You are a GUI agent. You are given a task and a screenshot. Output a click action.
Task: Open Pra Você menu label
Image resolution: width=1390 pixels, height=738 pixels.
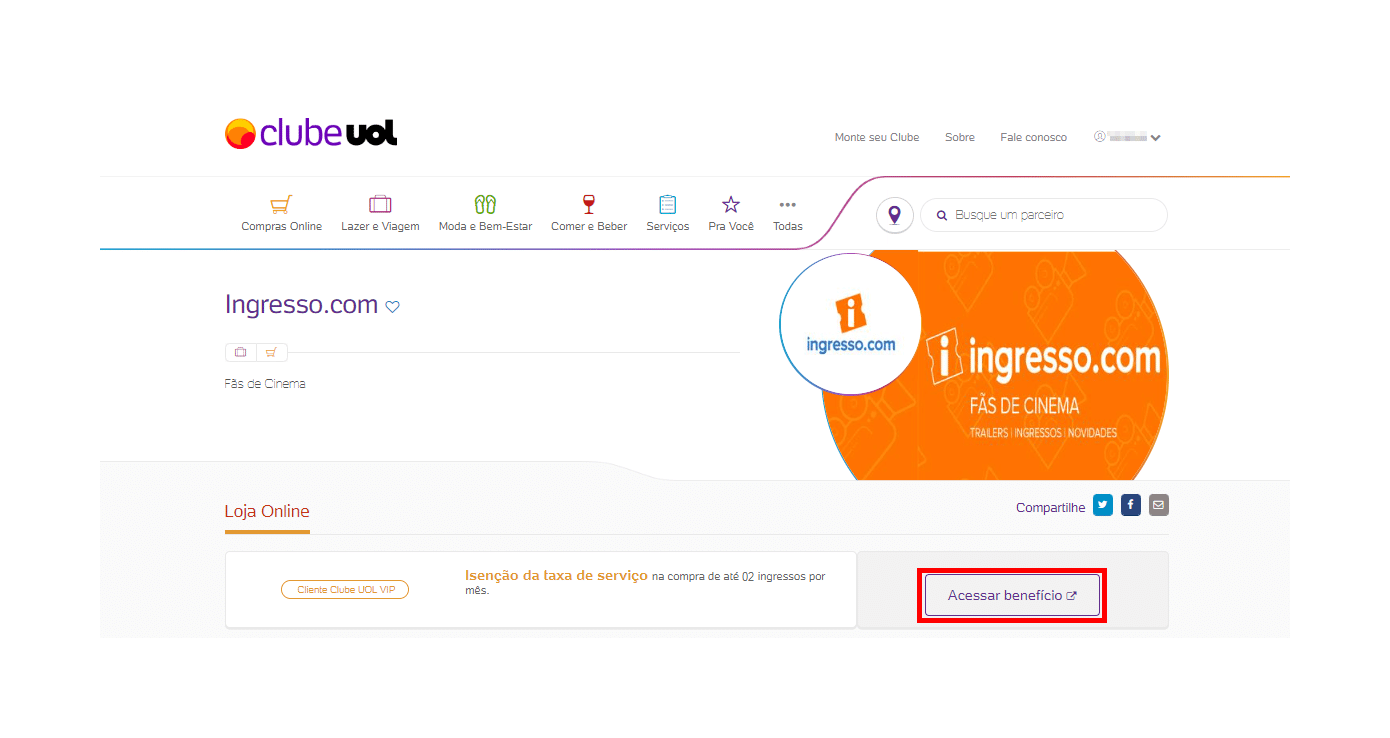(x=731, y=227)
